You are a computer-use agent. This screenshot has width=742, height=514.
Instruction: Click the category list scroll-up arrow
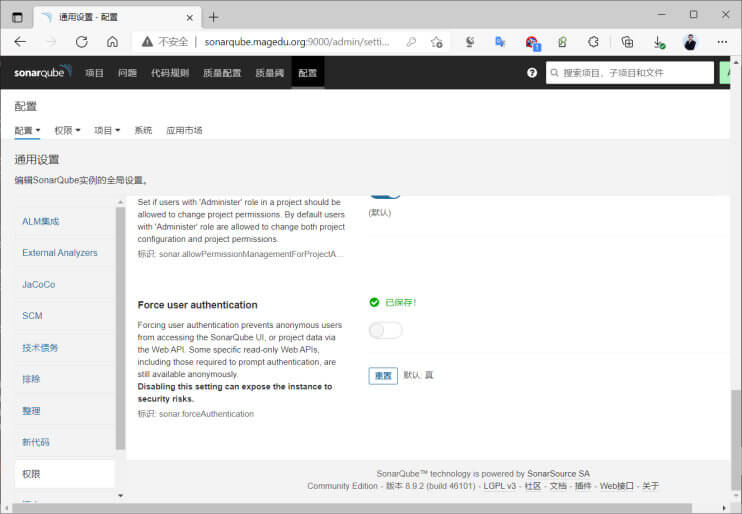(x=120, y=202)
